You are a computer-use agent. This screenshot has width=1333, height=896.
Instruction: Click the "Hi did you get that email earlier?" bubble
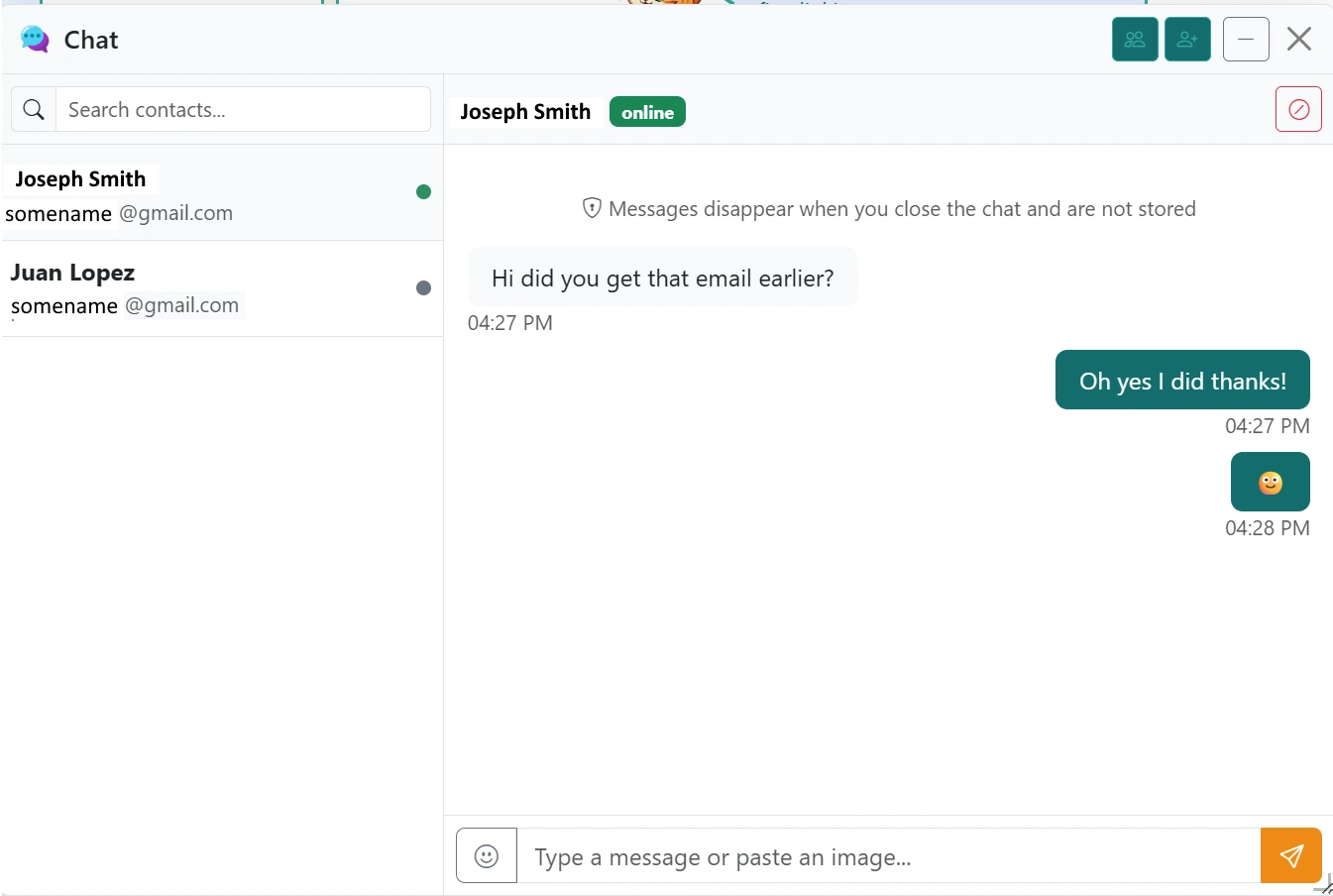(662, 278)
